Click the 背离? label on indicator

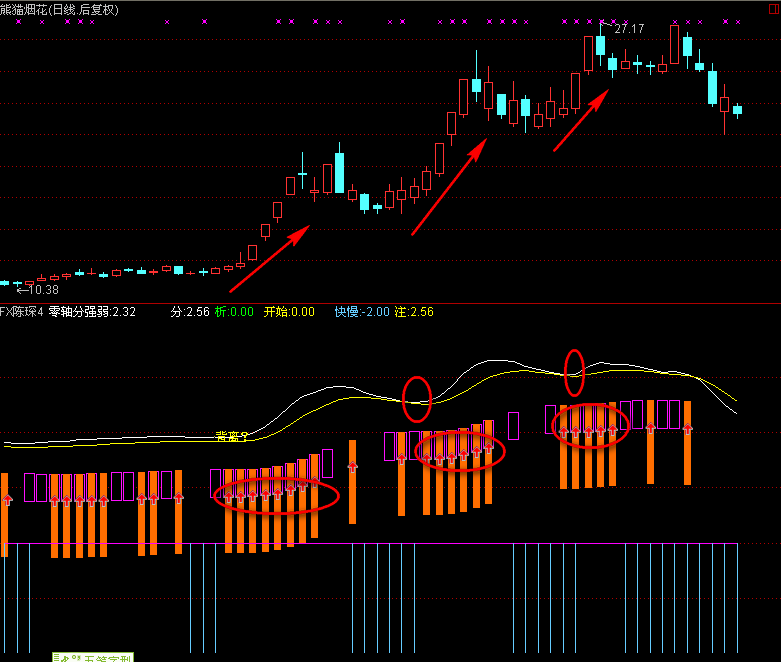pyautogui.click(x=232, y=437)
